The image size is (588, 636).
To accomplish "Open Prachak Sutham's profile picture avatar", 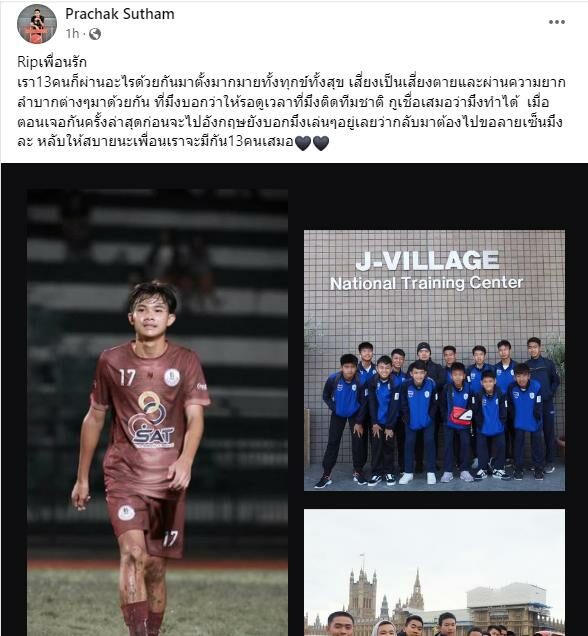I will coord(36,24).
